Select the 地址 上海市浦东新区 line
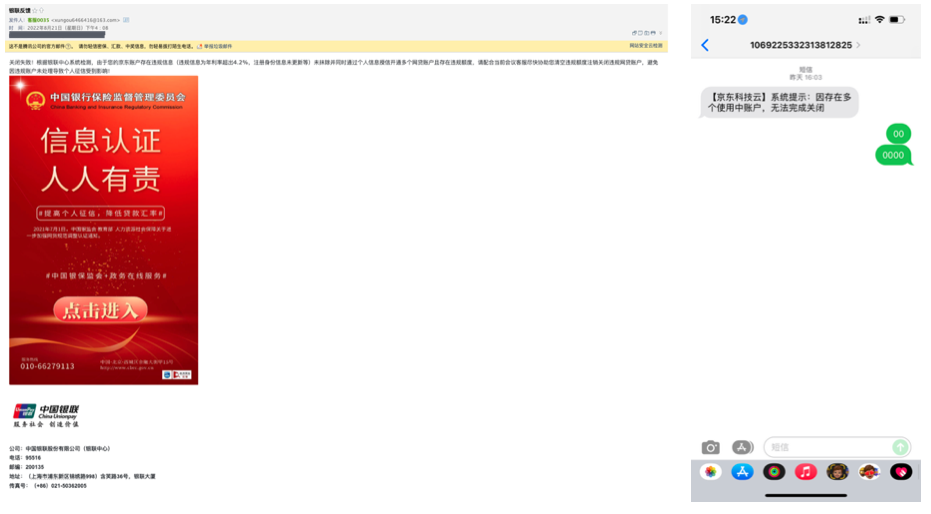This screenshot has height=514, width=931. 82,477
